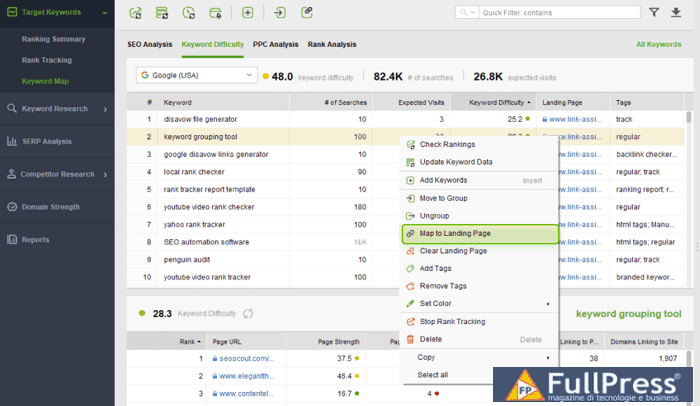Image resolution: width=700 pixels, height=406 pixels.
Task: Click the download export icon
Action: [676, 12]
